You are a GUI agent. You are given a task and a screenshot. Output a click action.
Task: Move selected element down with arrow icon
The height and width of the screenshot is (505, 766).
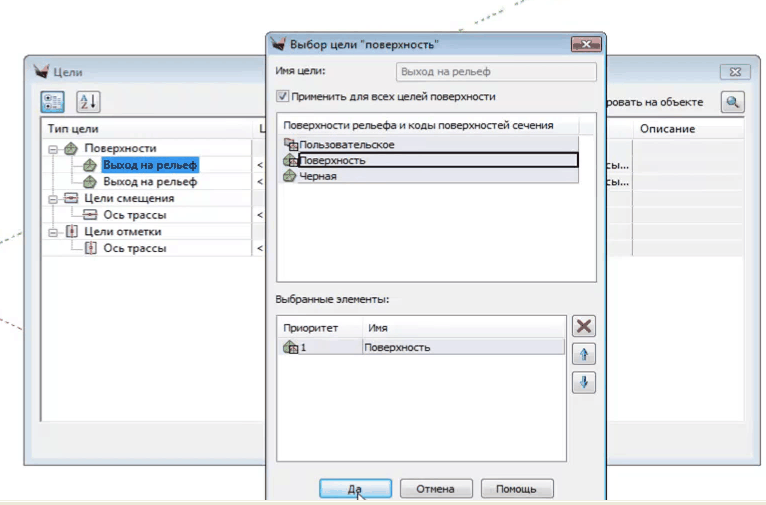[584, 382]
